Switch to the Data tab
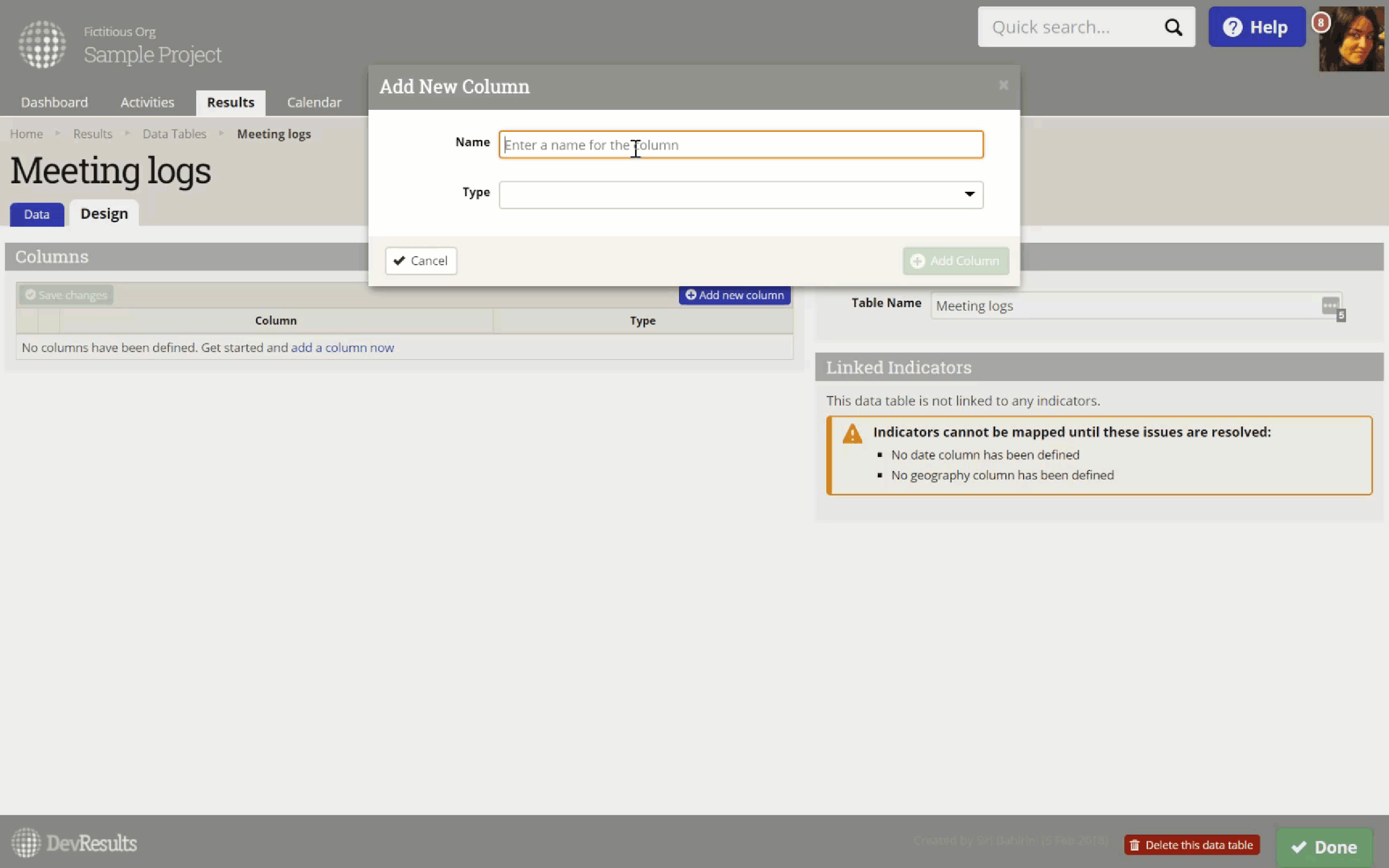Image resolution: width=1389 pixels, height=868 pixels. click(37, 214)
